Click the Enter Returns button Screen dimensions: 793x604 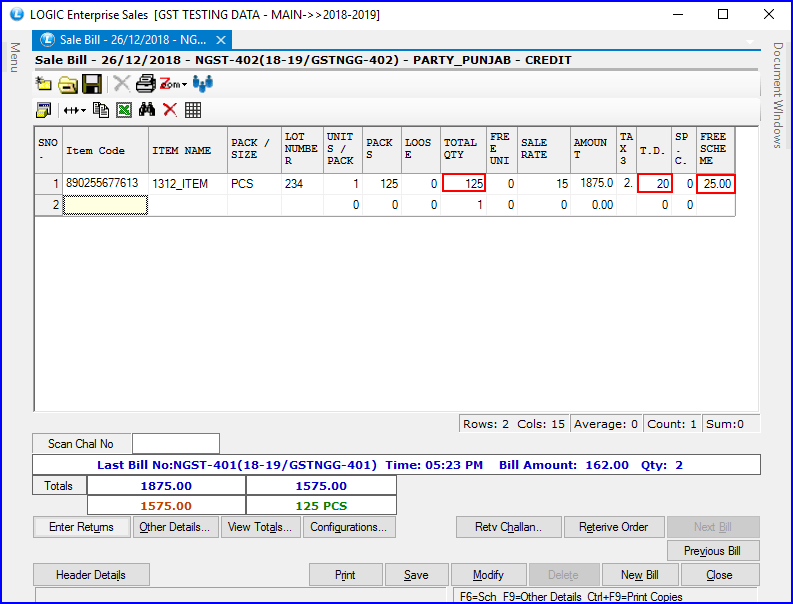pos(81,527)
